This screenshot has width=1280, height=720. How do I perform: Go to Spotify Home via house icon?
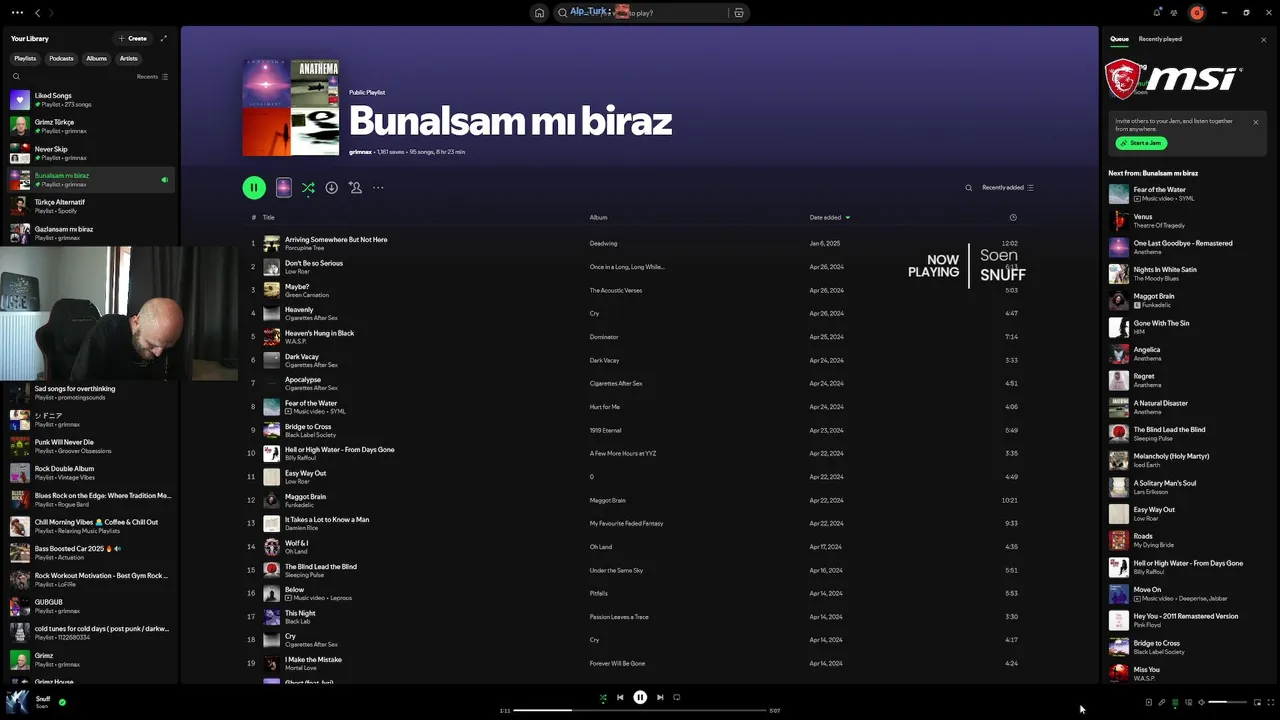(x=539, y=13)
